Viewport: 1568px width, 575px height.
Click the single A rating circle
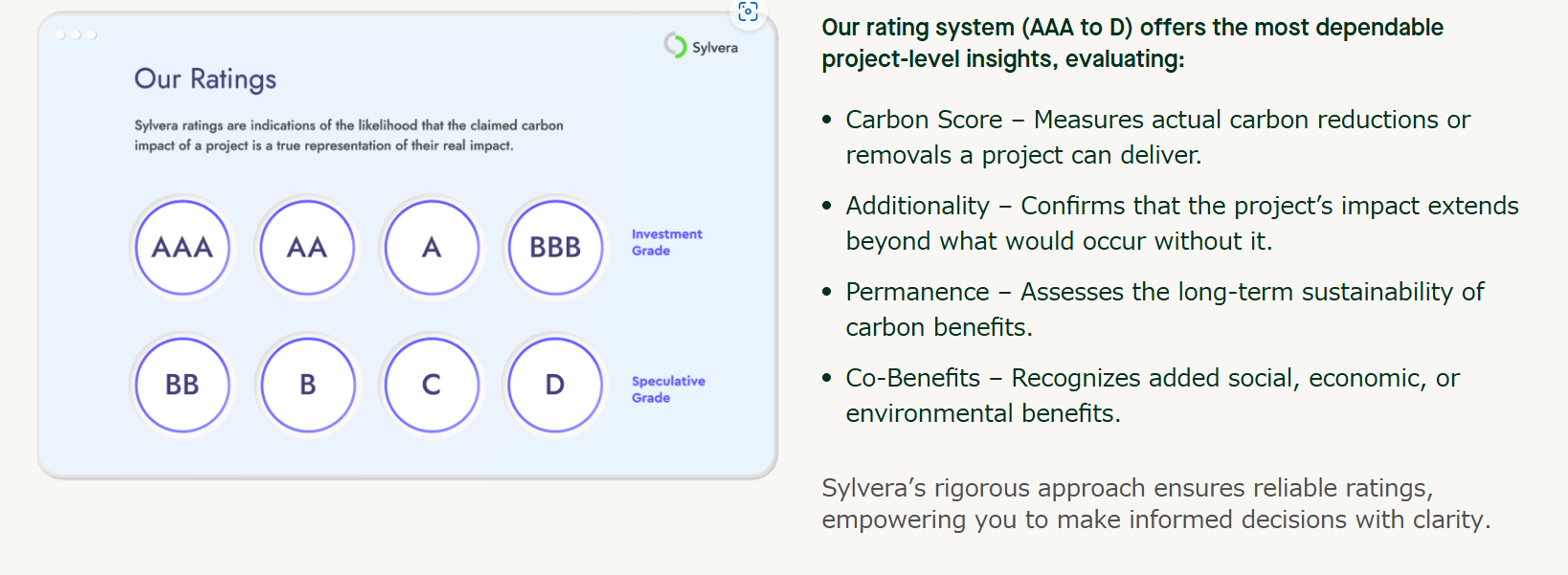click(x=432, y=247)
